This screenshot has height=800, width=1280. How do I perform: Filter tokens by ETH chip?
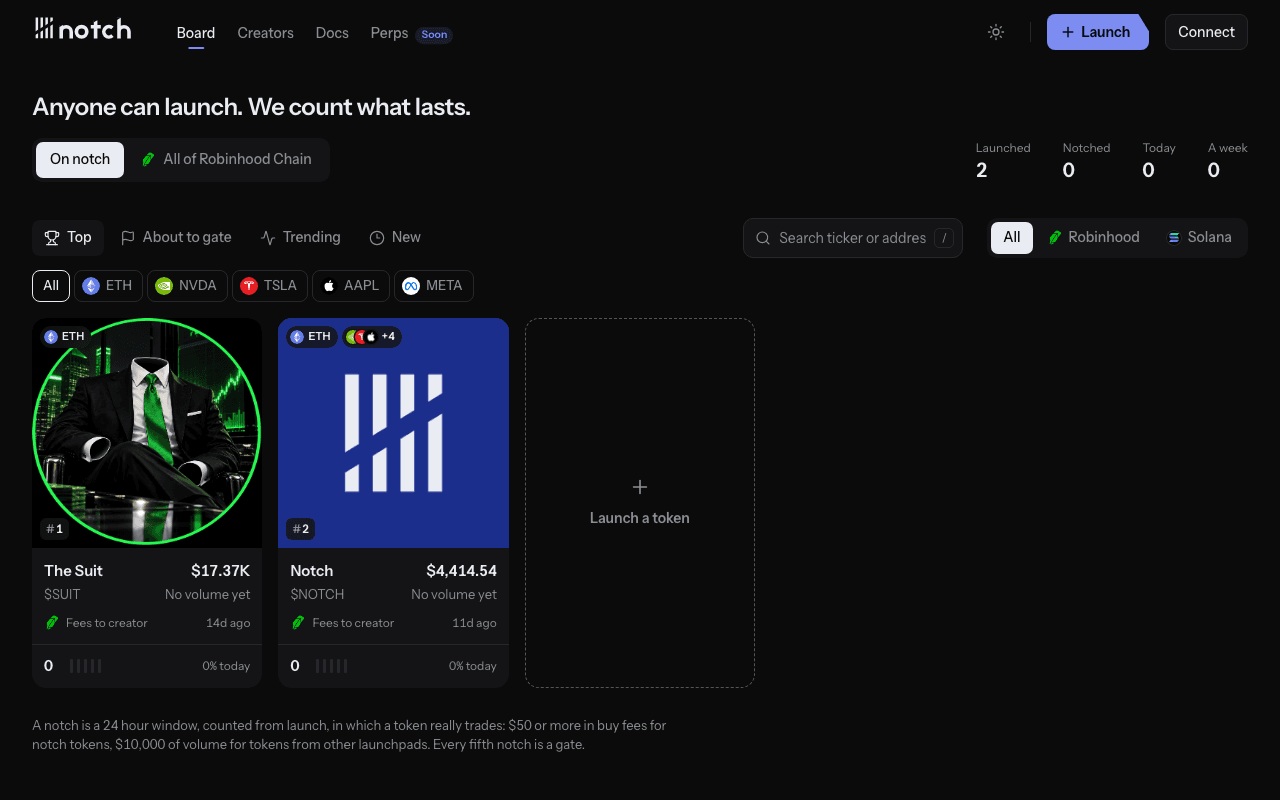[108, 286]
